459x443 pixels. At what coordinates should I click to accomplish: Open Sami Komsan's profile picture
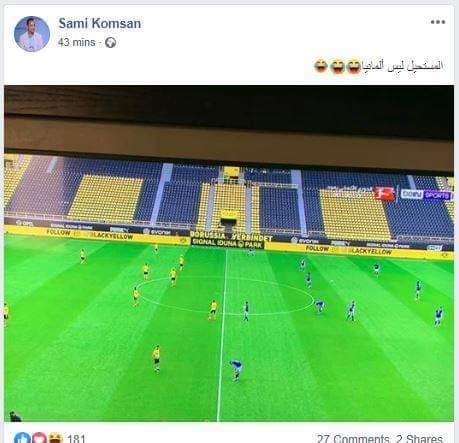32,34
